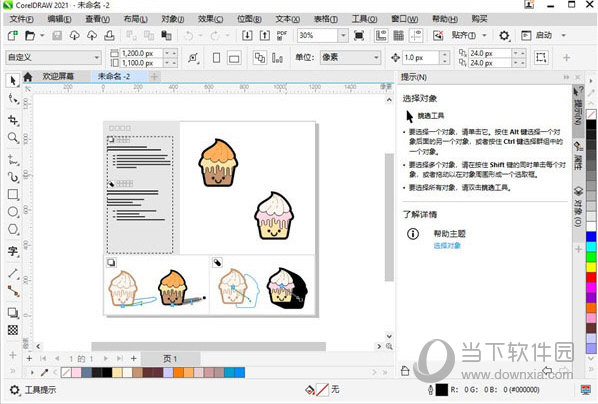The height and width of the screenshot is (404, 598).
Task: Open the zoom level 30% dropdown
Action: point(343,35)
